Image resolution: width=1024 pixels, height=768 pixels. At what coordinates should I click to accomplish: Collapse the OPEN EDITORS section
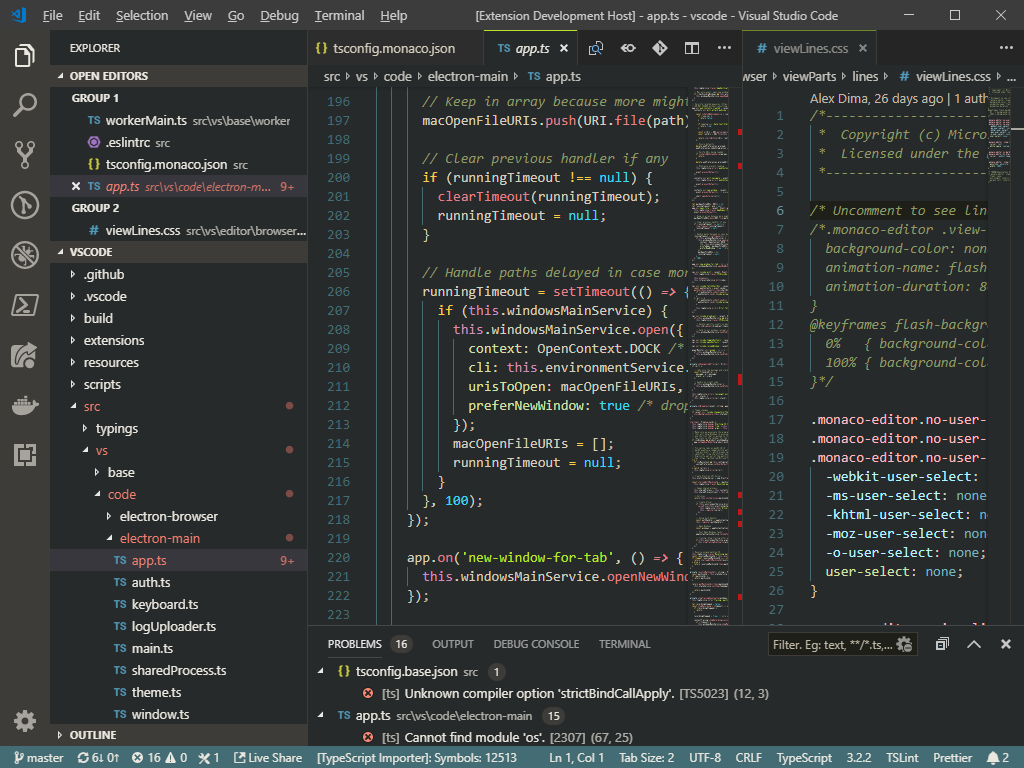tap(108, 76)
